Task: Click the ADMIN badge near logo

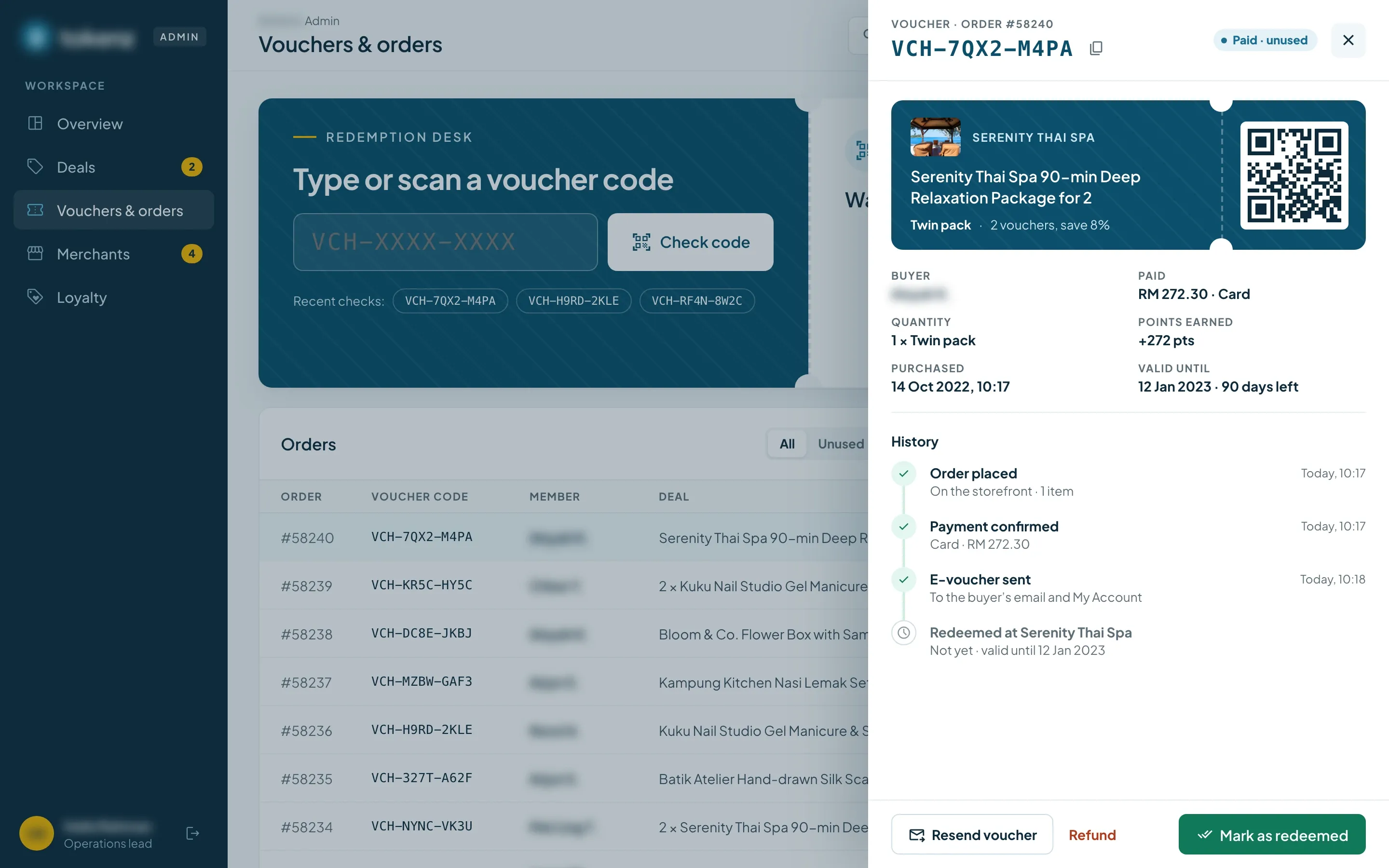Action: (x=179, y=37)
